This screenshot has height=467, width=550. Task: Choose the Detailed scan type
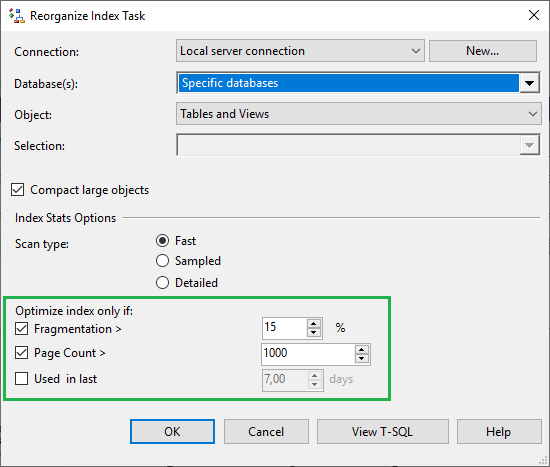click(x=162, y=282)
